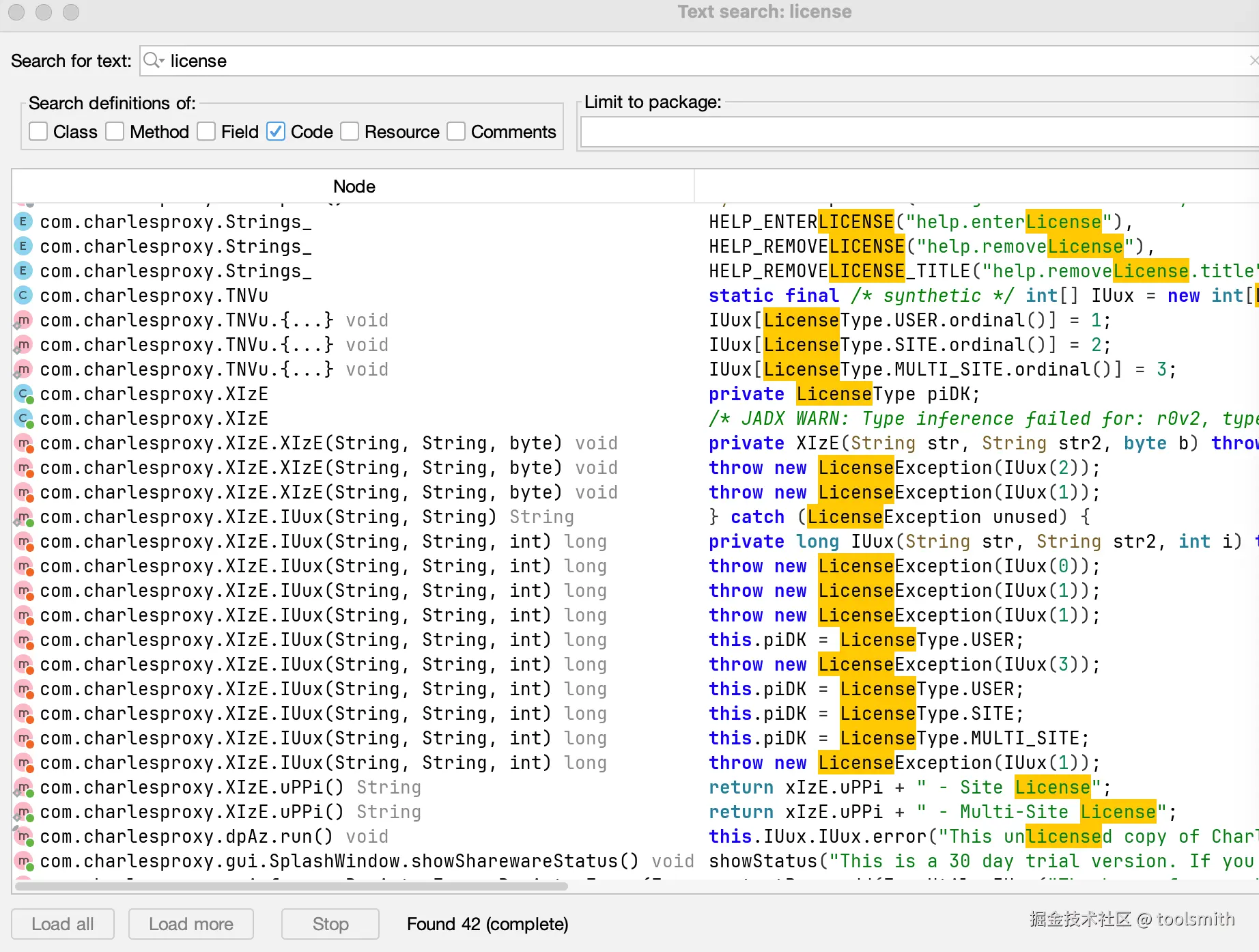Viewport: 1259px width, 952px height.
Task: Select code 'IUux[LicenseType.MULTI_SITE.ordinal()] = 3;'
Action: point(943,369)
